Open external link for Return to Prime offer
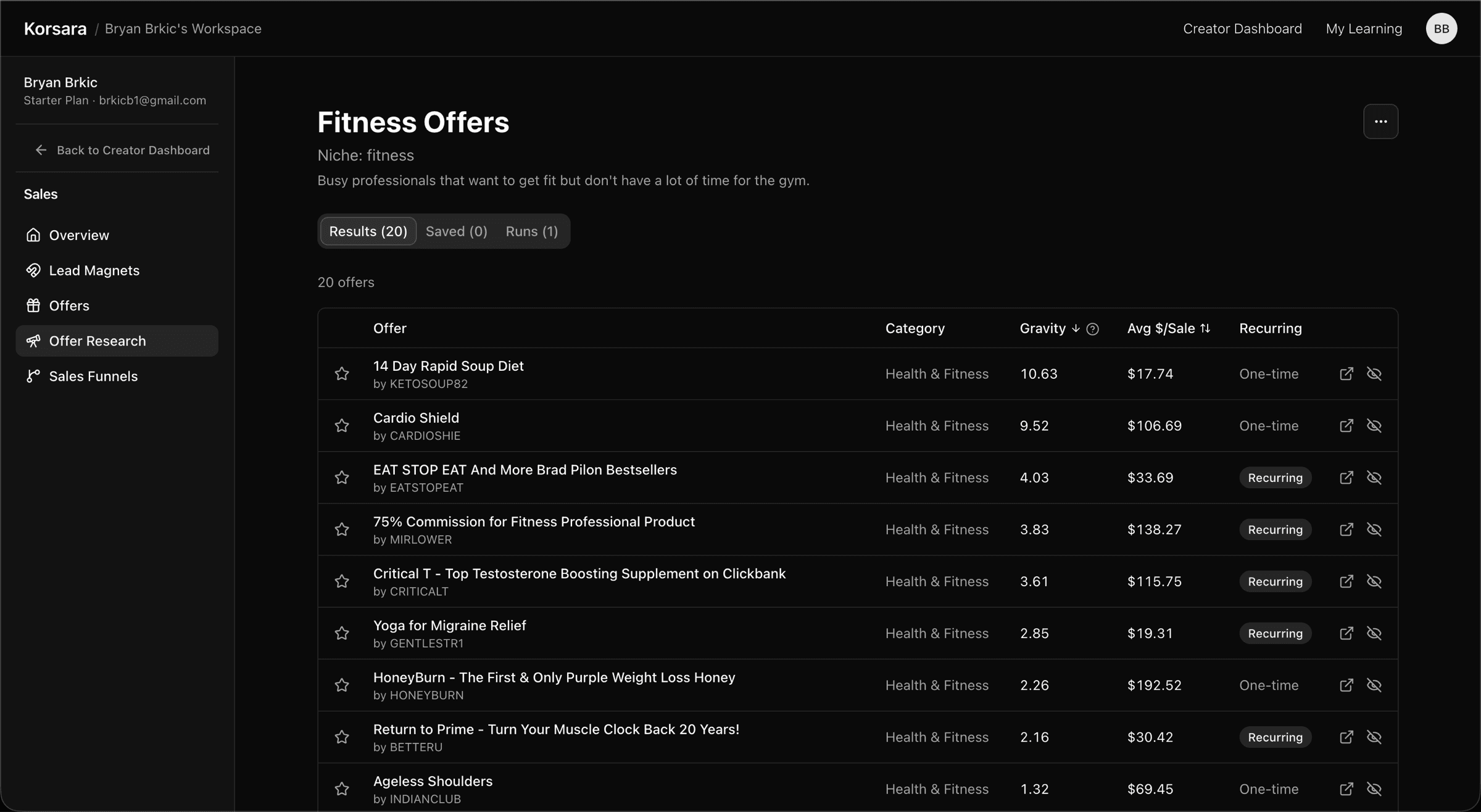This screenshot has height=812, width=1481. (x=1346, y=737)
